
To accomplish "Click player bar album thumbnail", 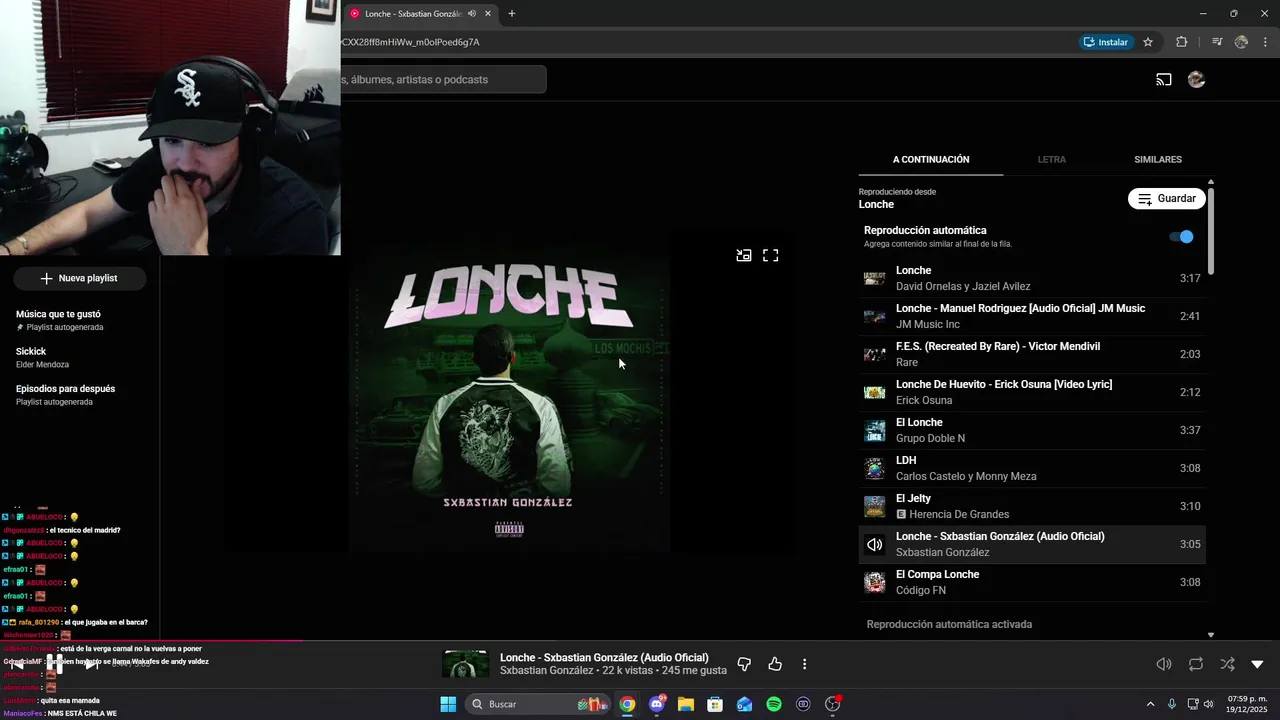I will click(465, 664).
